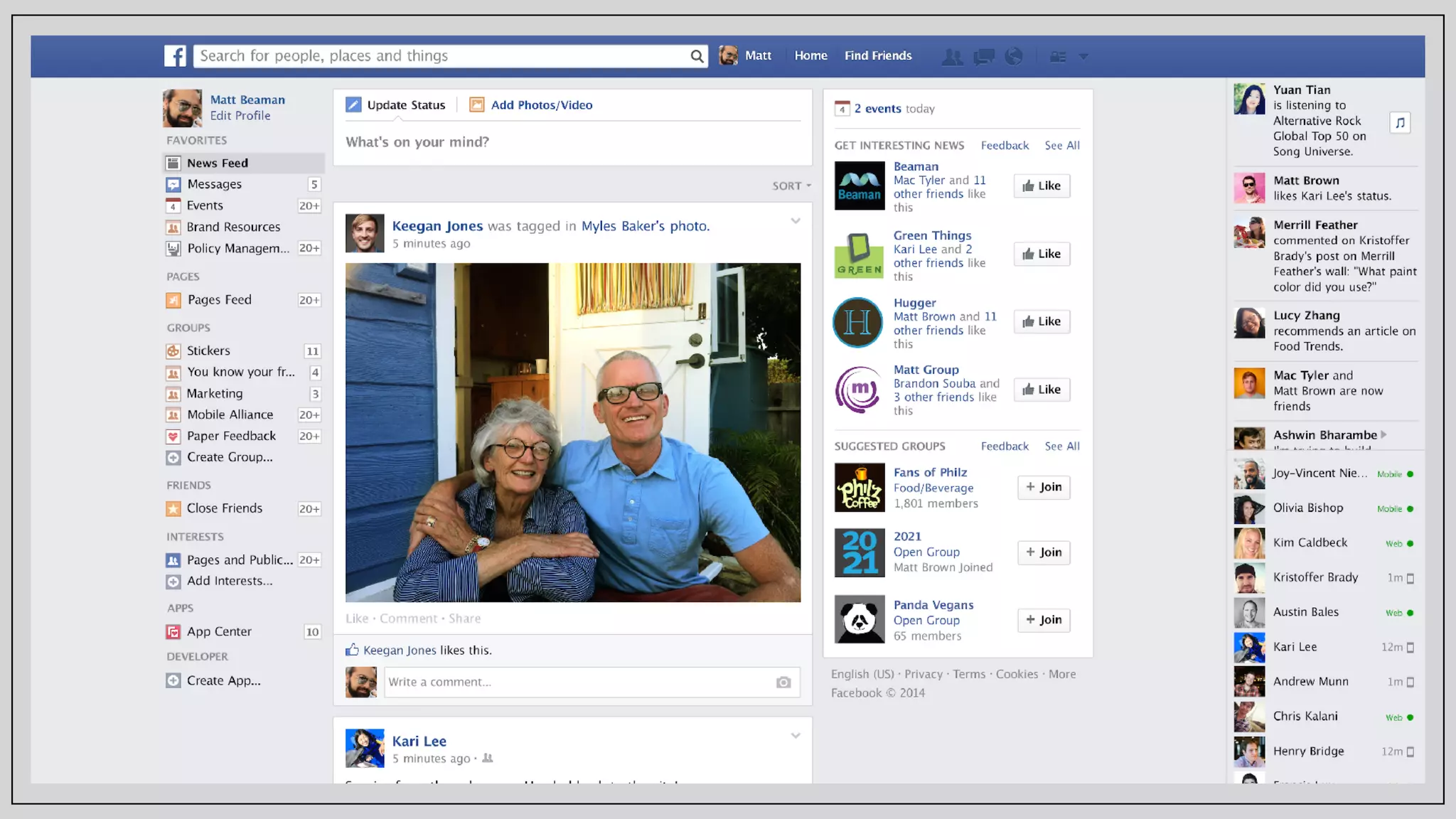Click the camera icon in comment box

[783, 682]
